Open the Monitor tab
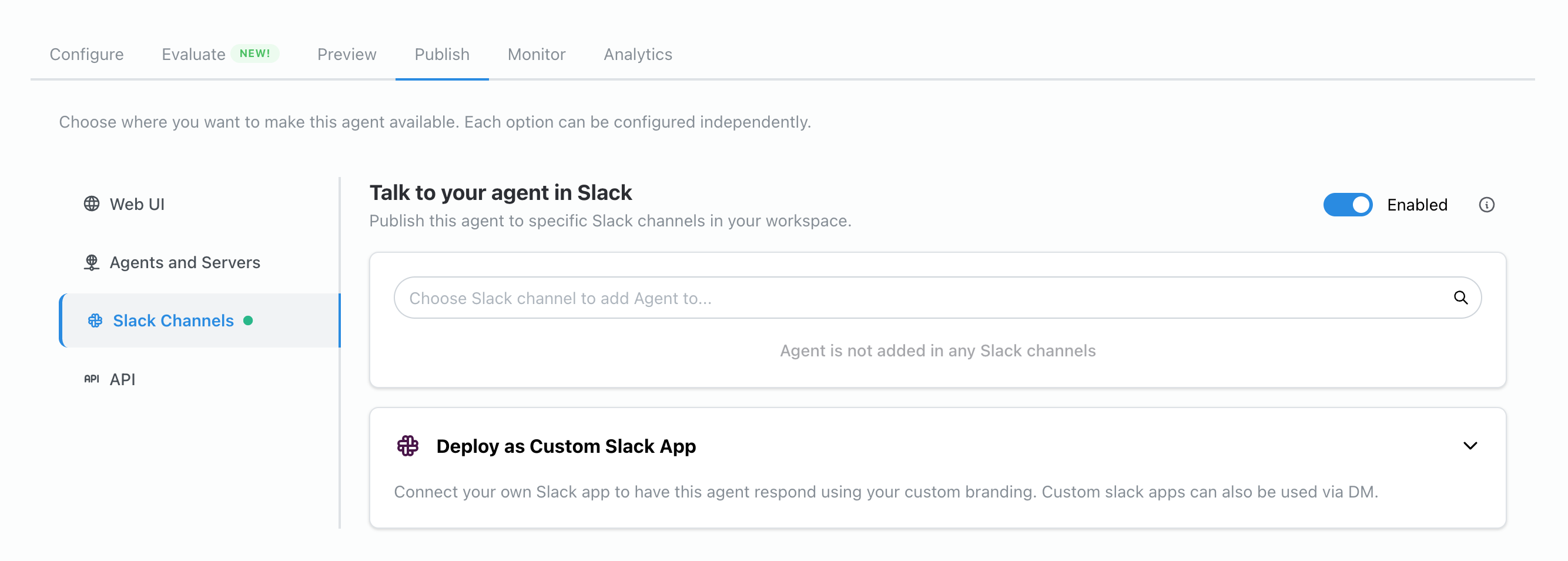Screen dimensions: 1568x561 click(536, 55)
